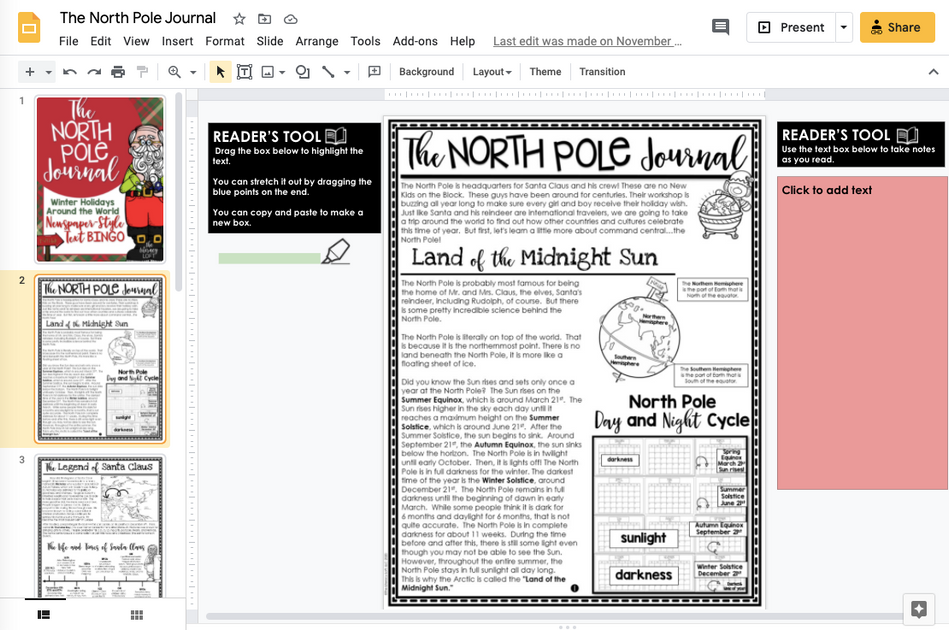Viewport: 949px width, 630px height.
Task: Select the Line tool
Action: pyautogui.click(x=329, y=71)
